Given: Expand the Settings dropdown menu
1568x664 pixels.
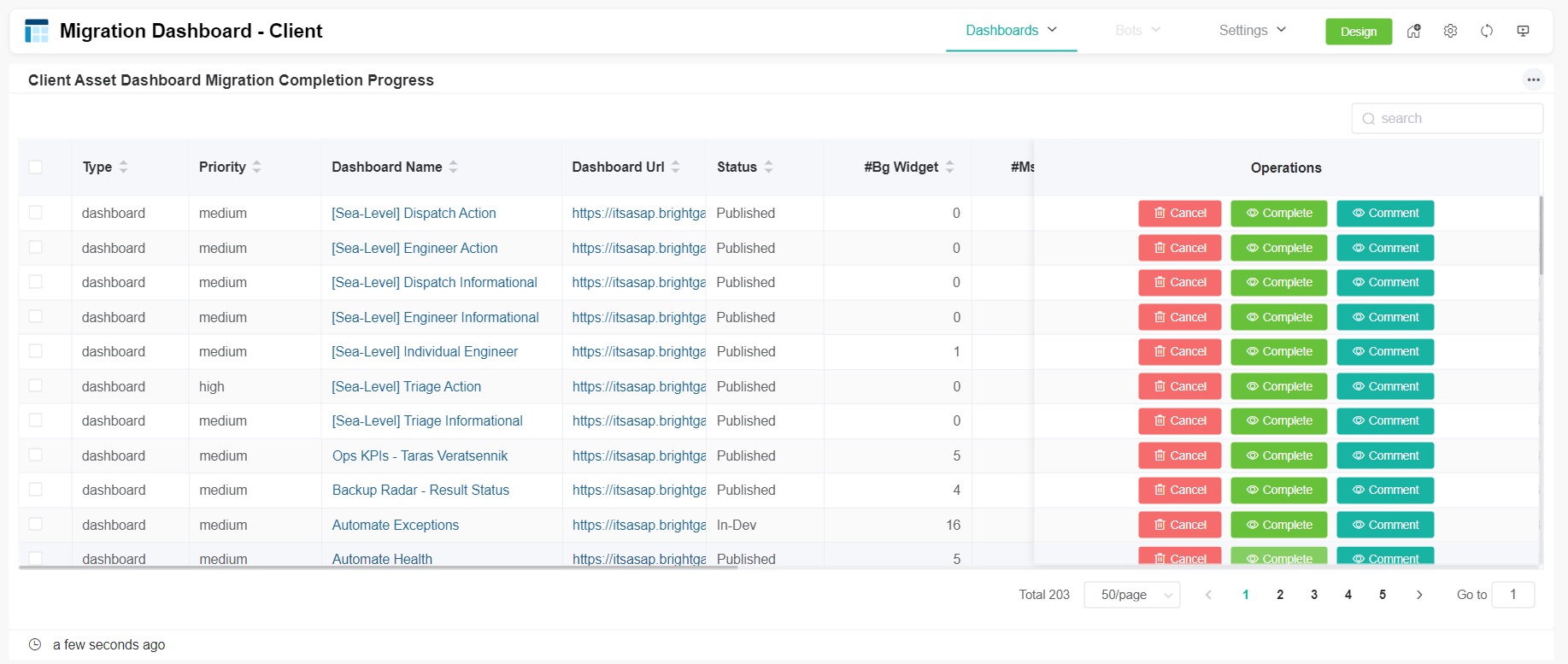Looking at the screenshot, I should tap(1252, 31).
